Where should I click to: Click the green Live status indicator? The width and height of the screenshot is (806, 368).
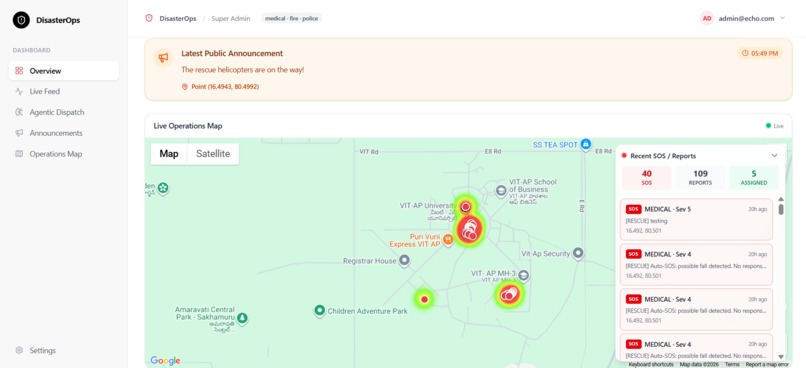pyautogui.click(x=775, y=126)
